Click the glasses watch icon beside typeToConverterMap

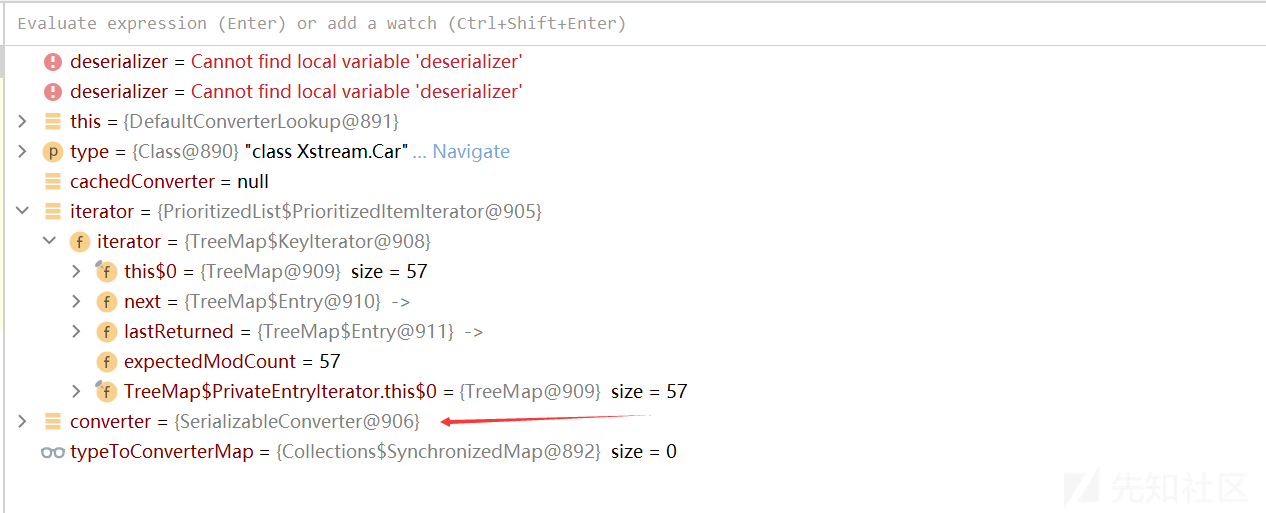tap(53, 452)
